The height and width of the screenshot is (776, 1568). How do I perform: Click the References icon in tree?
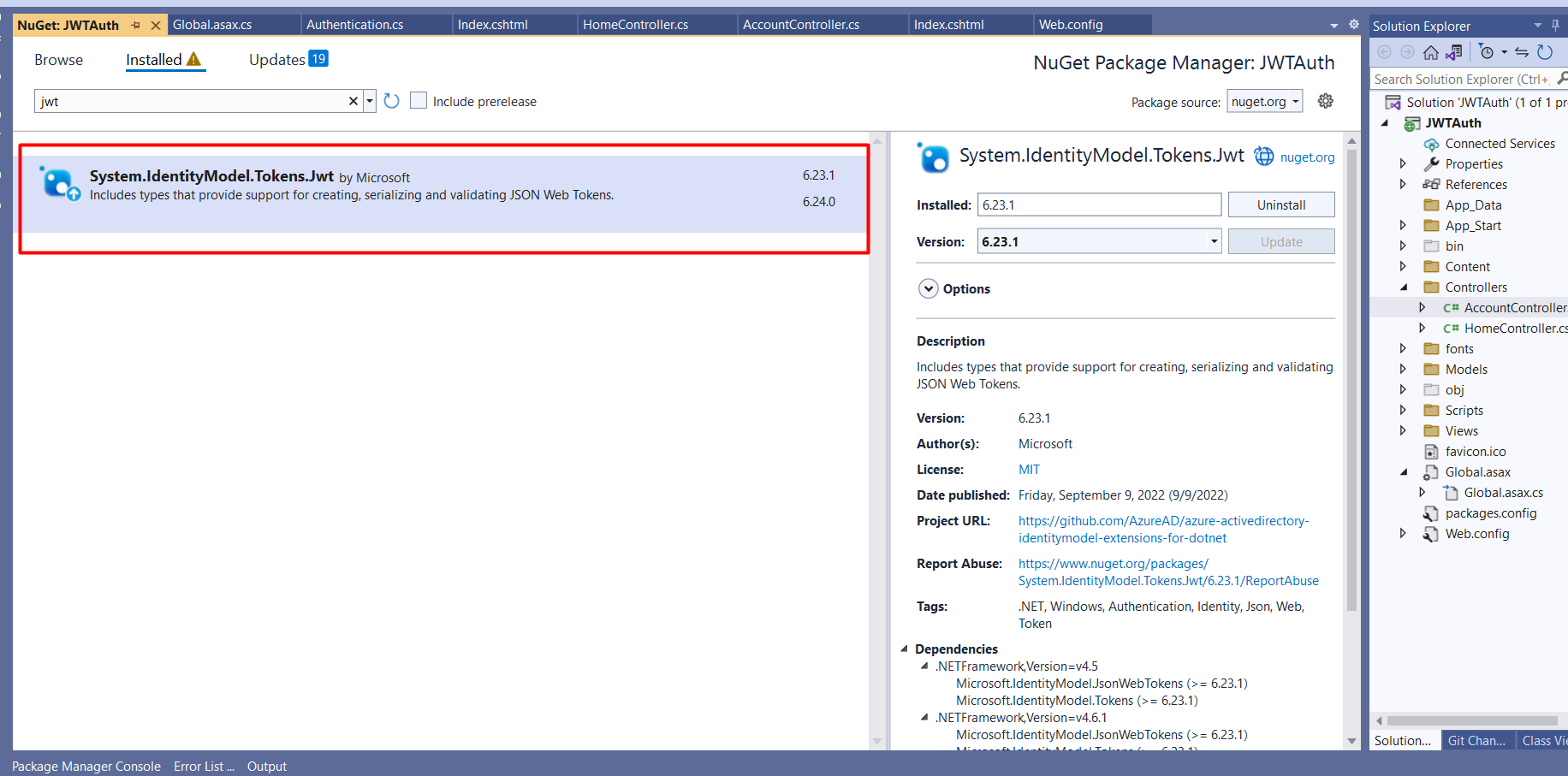point(1431,185)
